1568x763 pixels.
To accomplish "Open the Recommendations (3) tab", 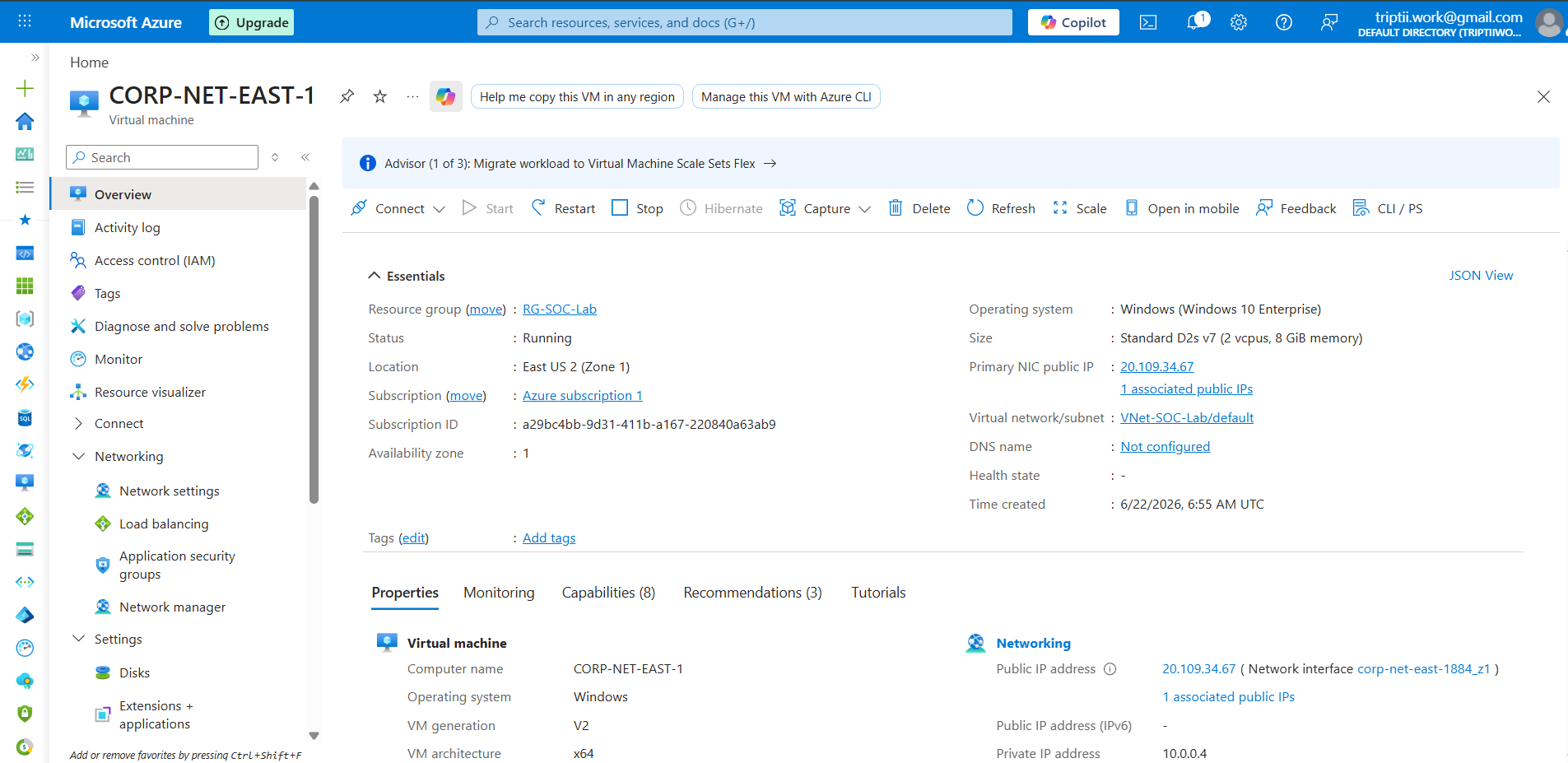I will [752, 593].
